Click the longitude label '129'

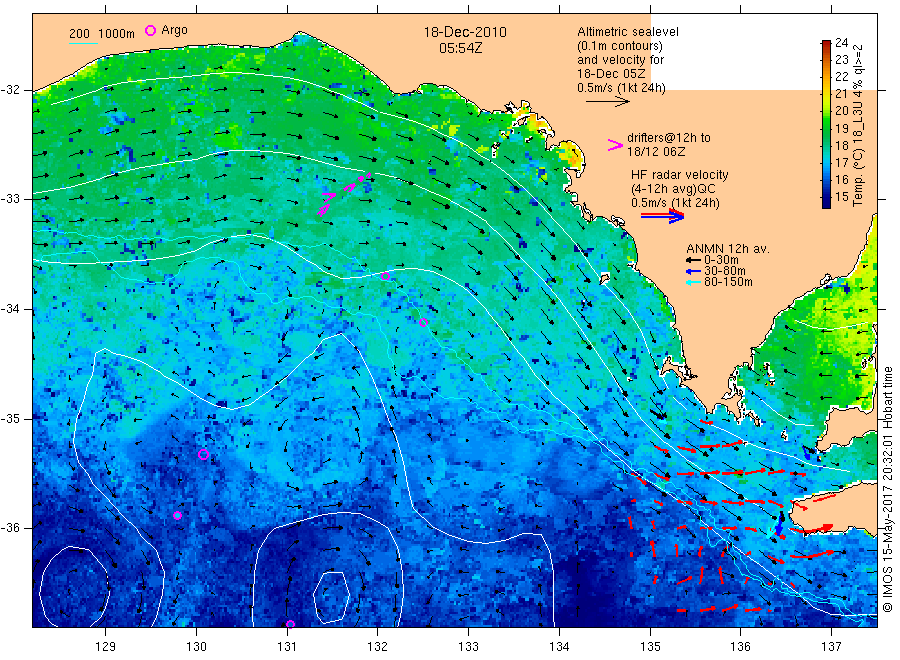click(x=106, y=646)
